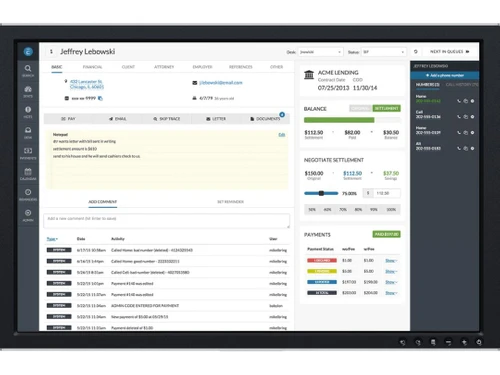
Task: Click the Letter button
Action: pyautogui.click(x=216, y=119)
